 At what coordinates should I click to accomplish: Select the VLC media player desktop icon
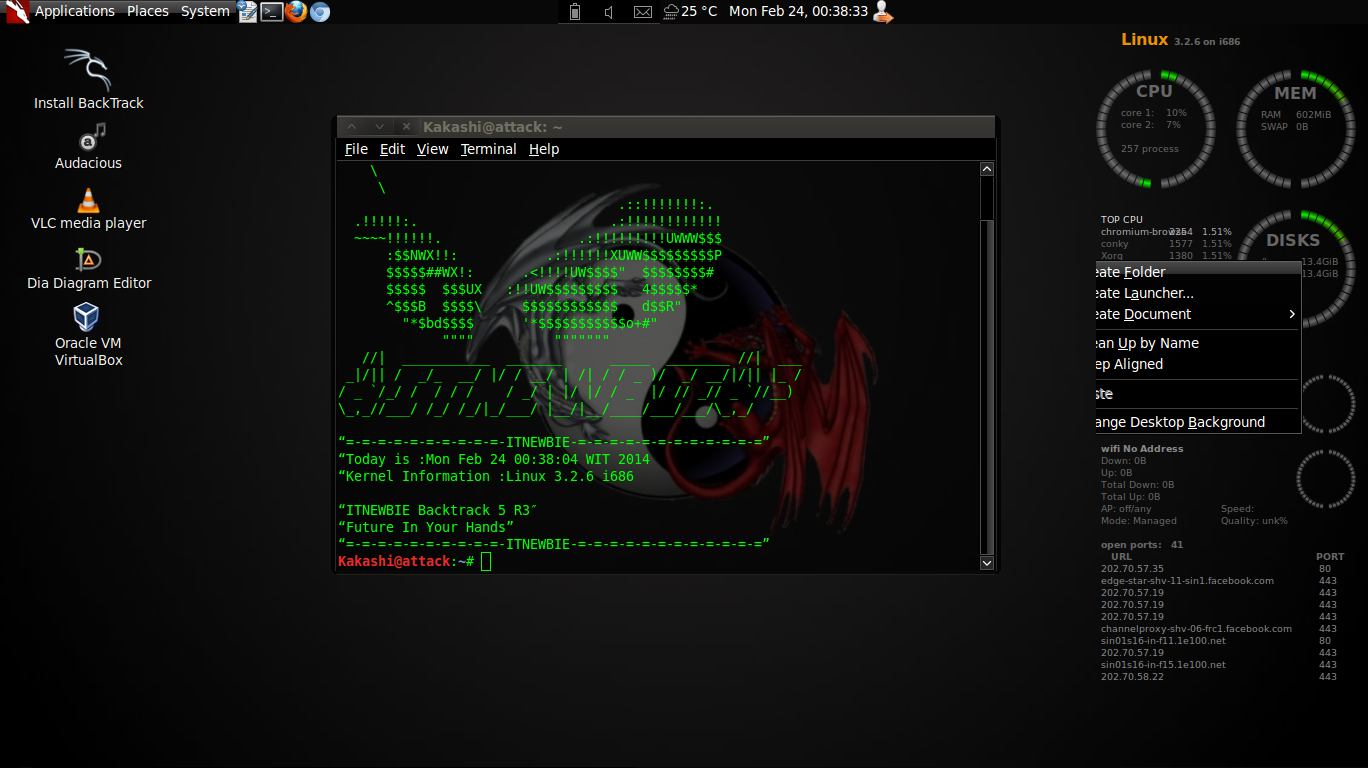point(88,207)
